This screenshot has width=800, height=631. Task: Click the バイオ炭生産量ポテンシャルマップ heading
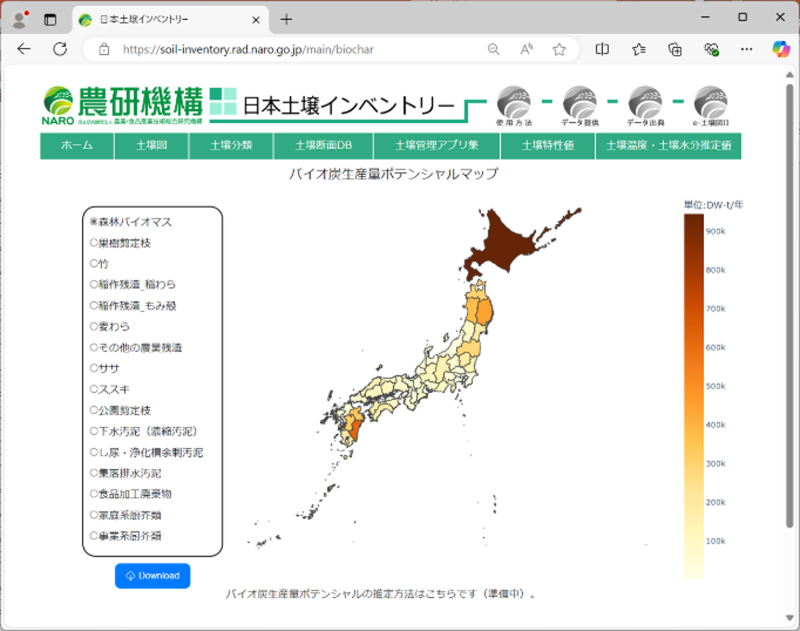point(393,174)
